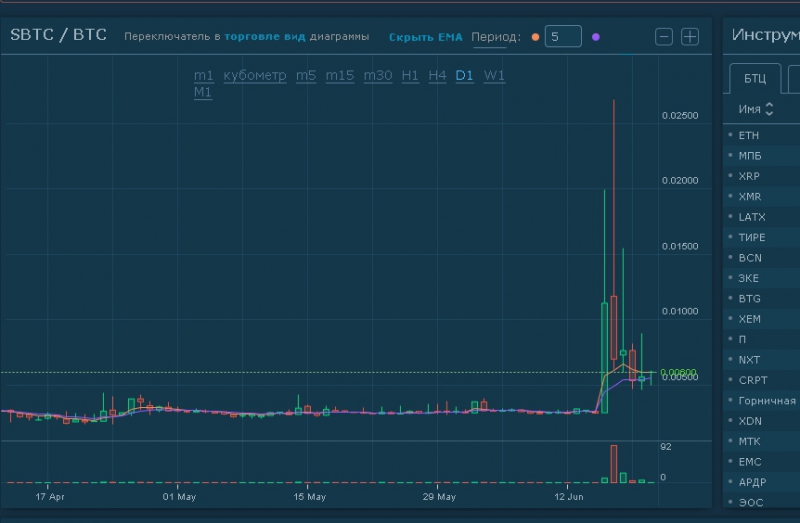The image size is (800, 523).
Task: Select XDN in instruments list
Action: pyautogui.click(x=762, y=421)
